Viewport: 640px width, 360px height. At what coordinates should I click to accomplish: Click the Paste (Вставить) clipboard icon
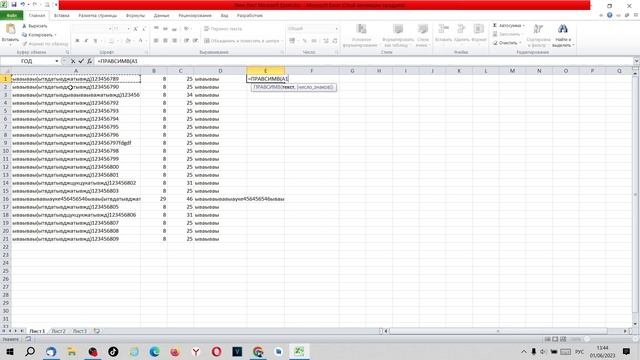[x=10, y=29]
